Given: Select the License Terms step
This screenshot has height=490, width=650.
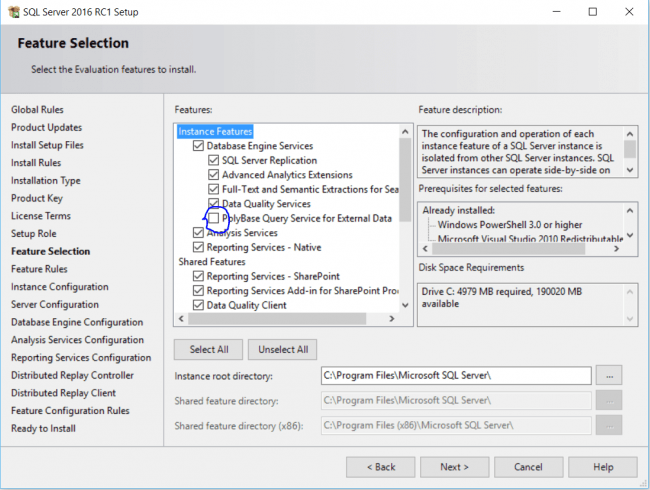Looking at the screenshot, I should (41, 216).
